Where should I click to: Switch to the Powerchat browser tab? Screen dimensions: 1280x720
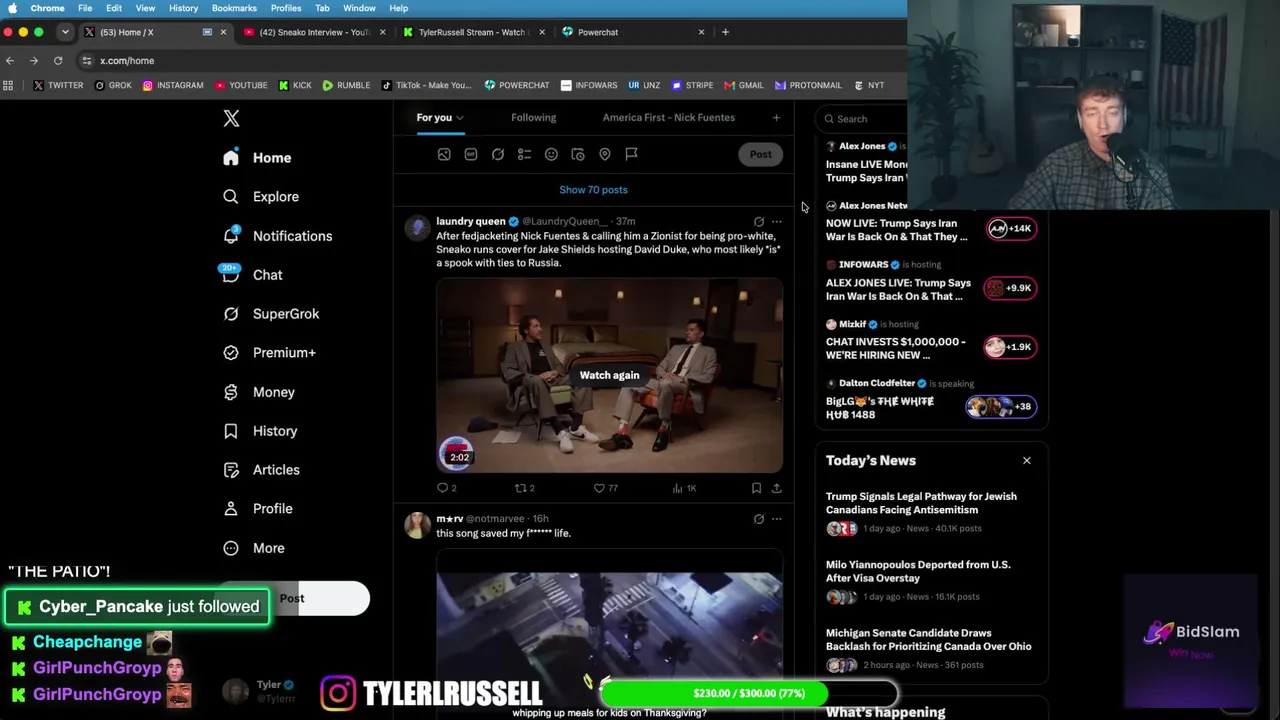(x=632, y=32)
